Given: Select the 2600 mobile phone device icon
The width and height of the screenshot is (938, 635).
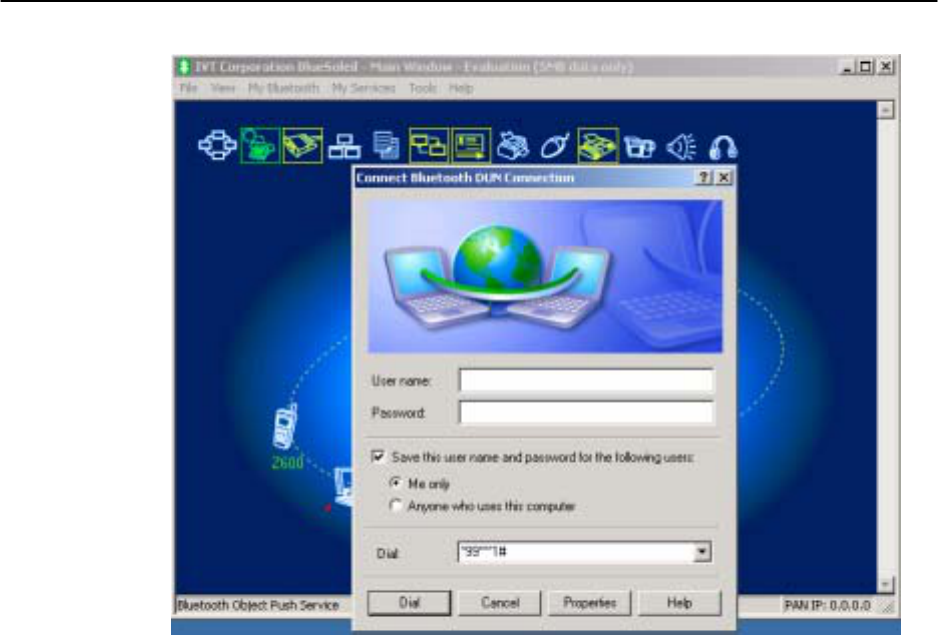Looking at the screenshot, I should click(285, 427).
